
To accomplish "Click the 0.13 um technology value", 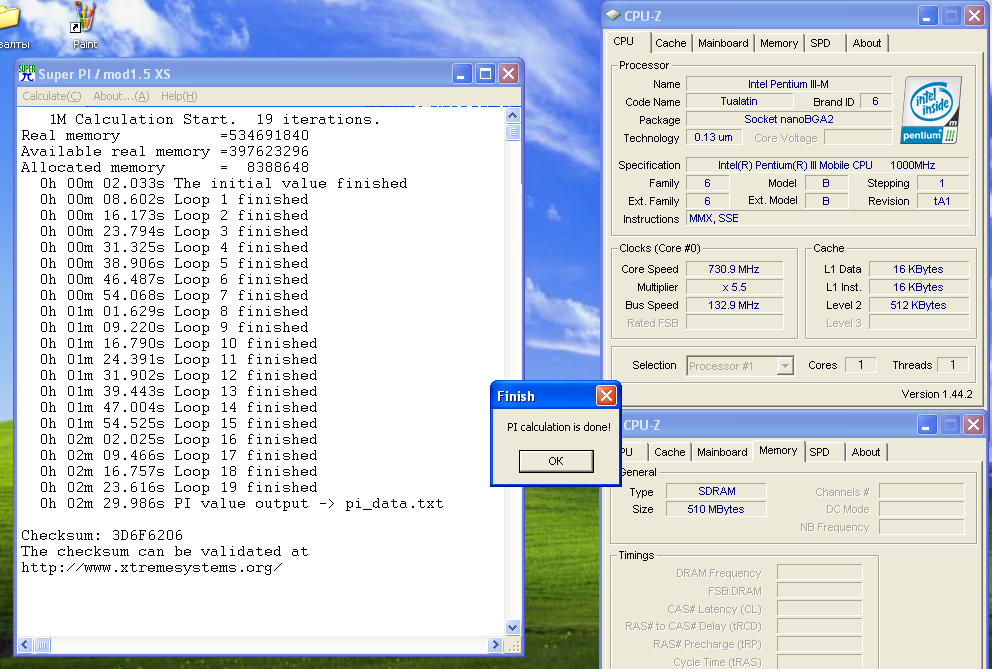I will pyautogui.click(x=713, y=137).
